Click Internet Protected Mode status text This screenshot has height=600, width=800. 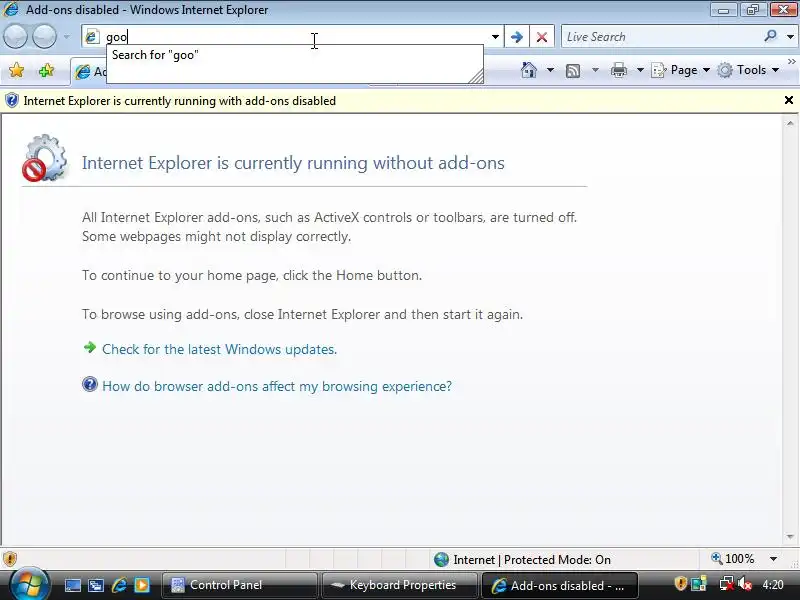pos(532,560)
